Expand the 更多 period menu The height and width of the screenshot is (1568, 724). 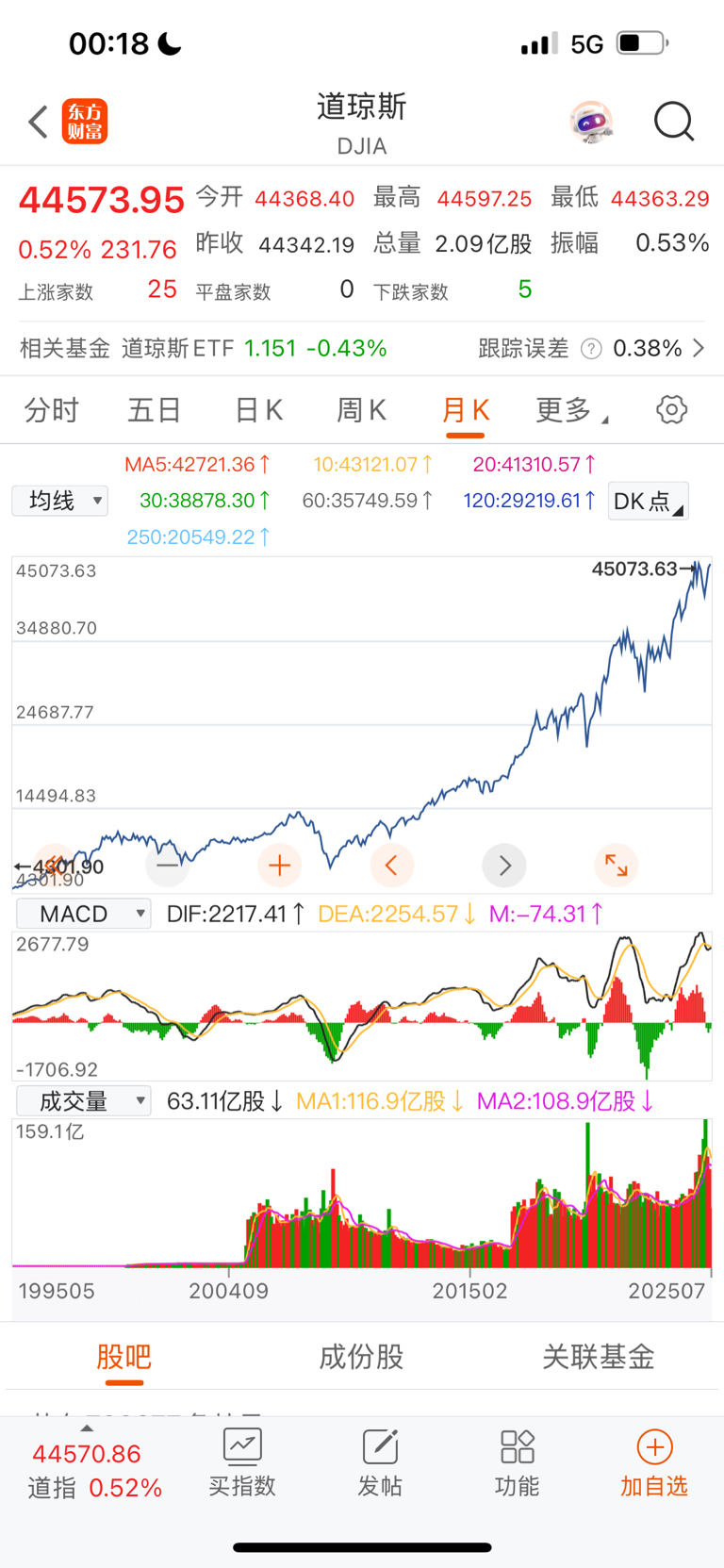[x=571, y=410]
